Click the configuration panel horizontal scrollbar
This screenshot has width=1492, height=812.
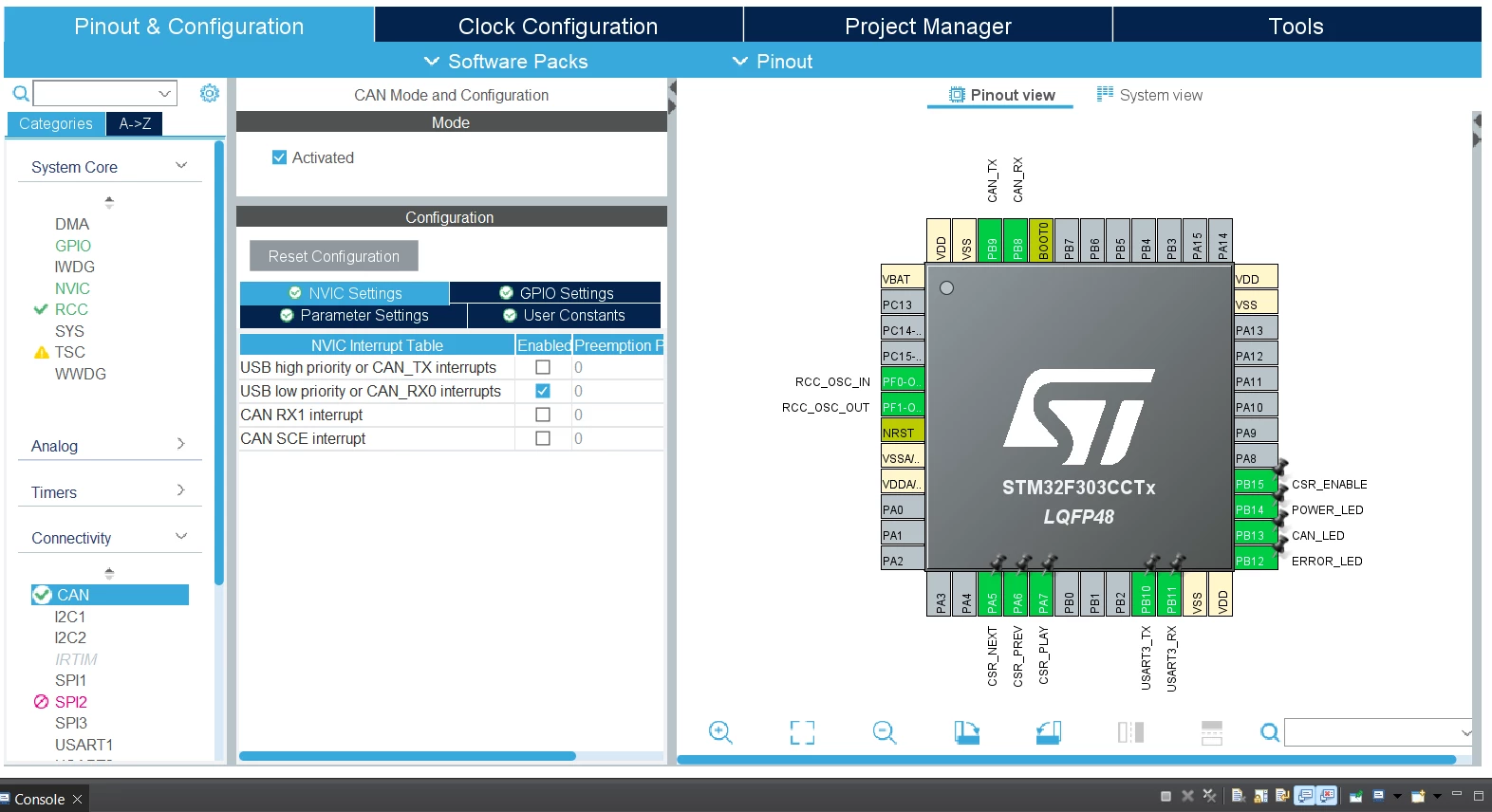pyautogui.click(x=408, y=756)
